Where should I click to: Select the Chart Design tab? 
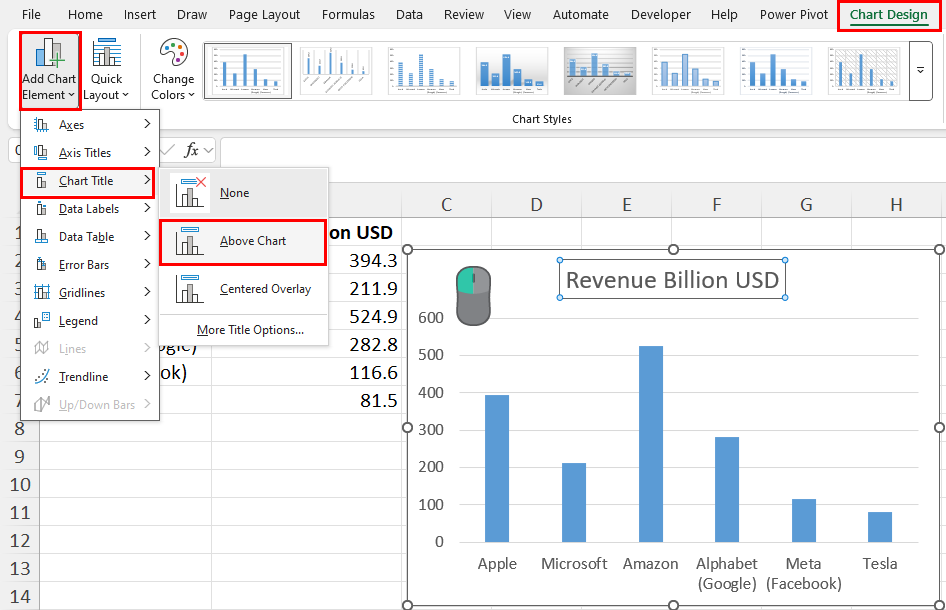click(x=889, y=14)
